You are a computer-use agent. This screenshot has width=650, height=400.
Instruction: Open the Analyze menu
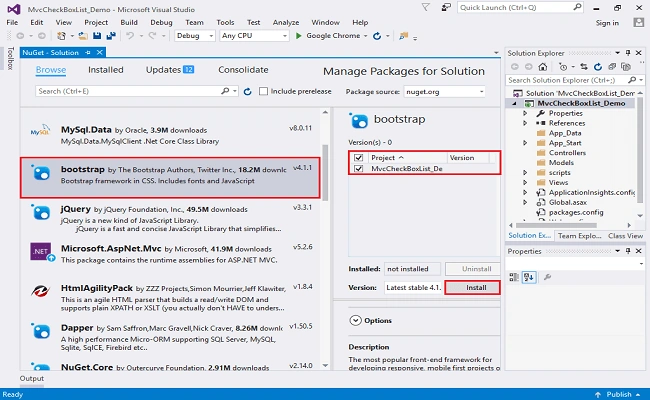click(x=286, y=22)
